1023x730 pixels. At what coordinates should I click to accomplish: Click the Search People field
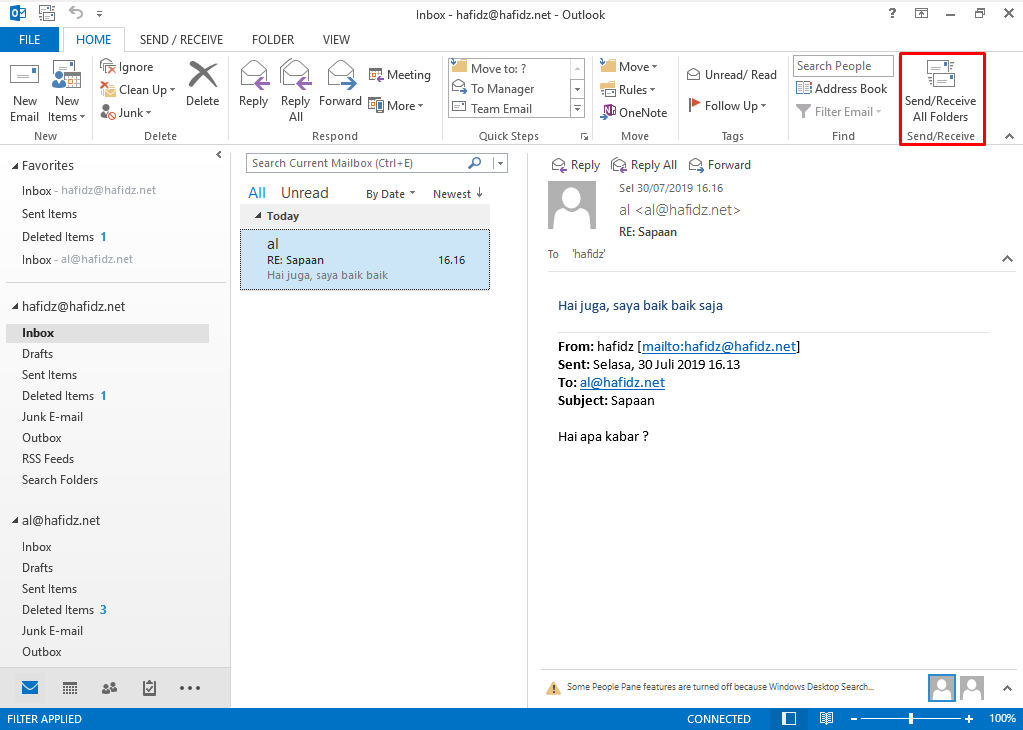843,66
